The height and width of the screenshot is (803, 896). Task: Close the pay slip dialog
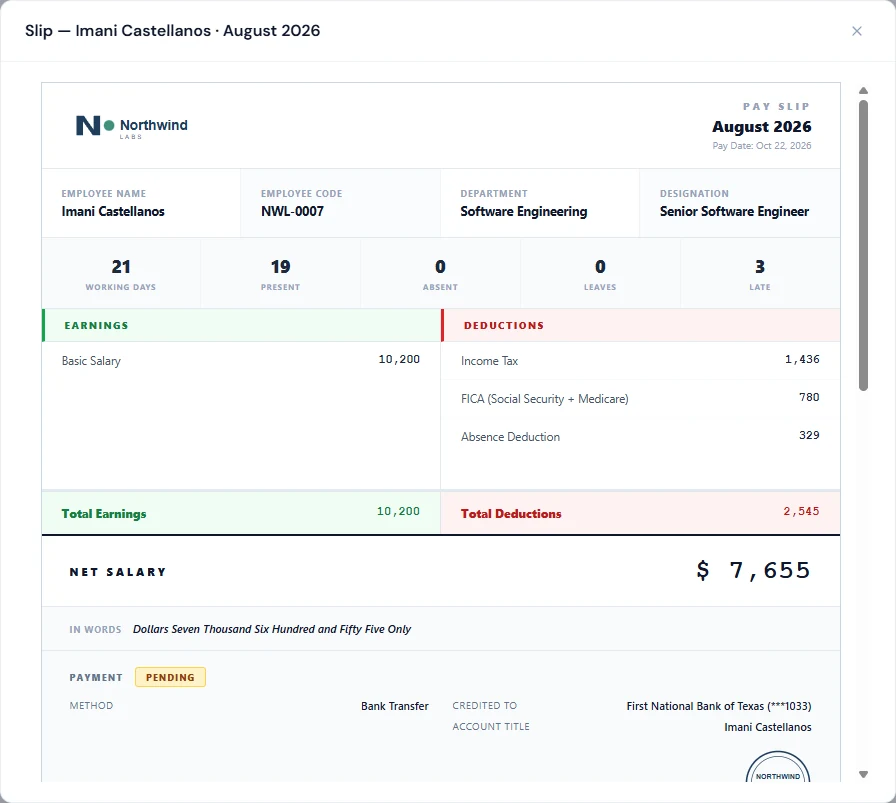click(x=857, y=31)
